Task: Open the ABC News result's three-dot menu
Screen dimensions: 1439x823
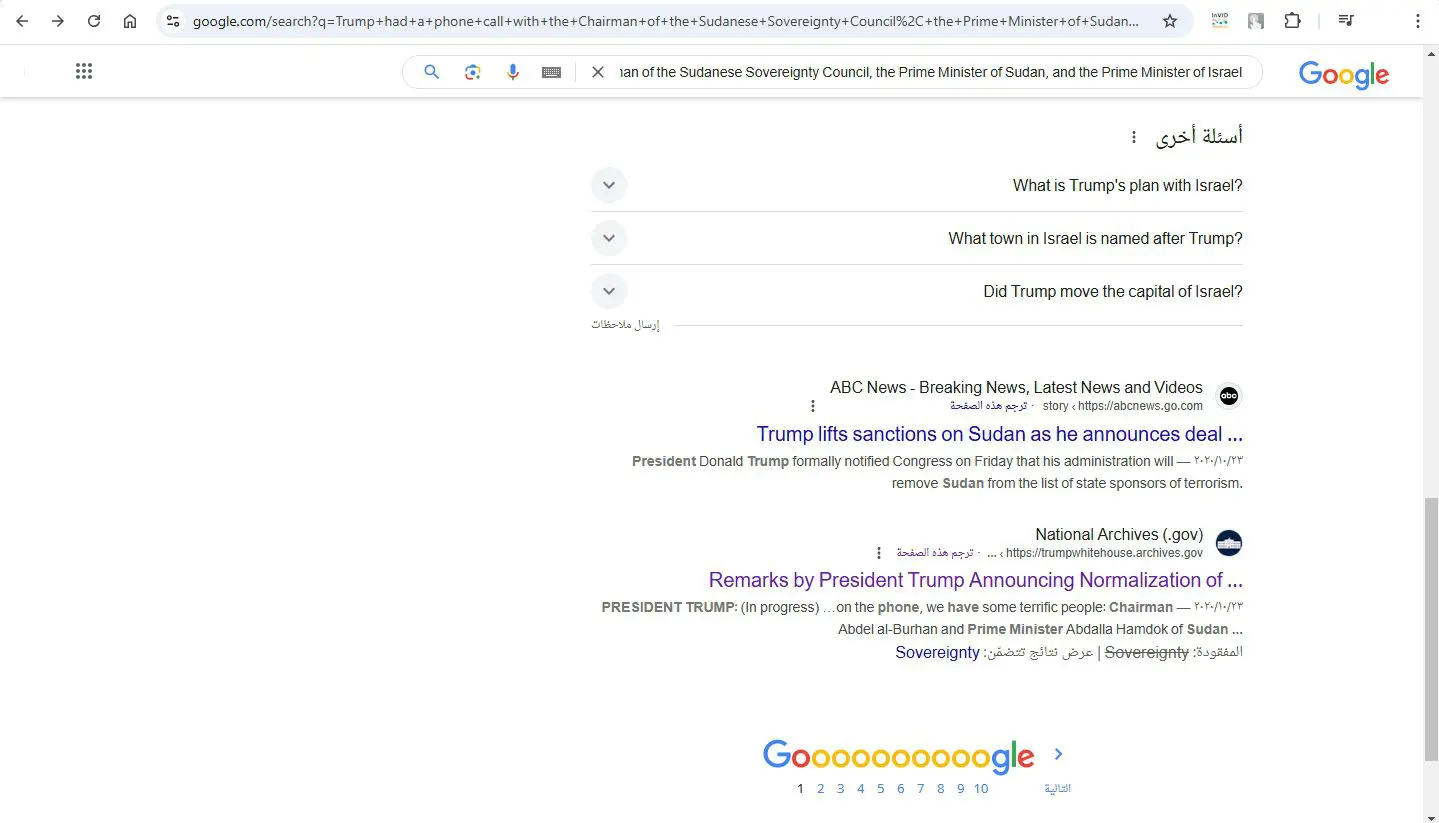Action: tap(813, 406)
